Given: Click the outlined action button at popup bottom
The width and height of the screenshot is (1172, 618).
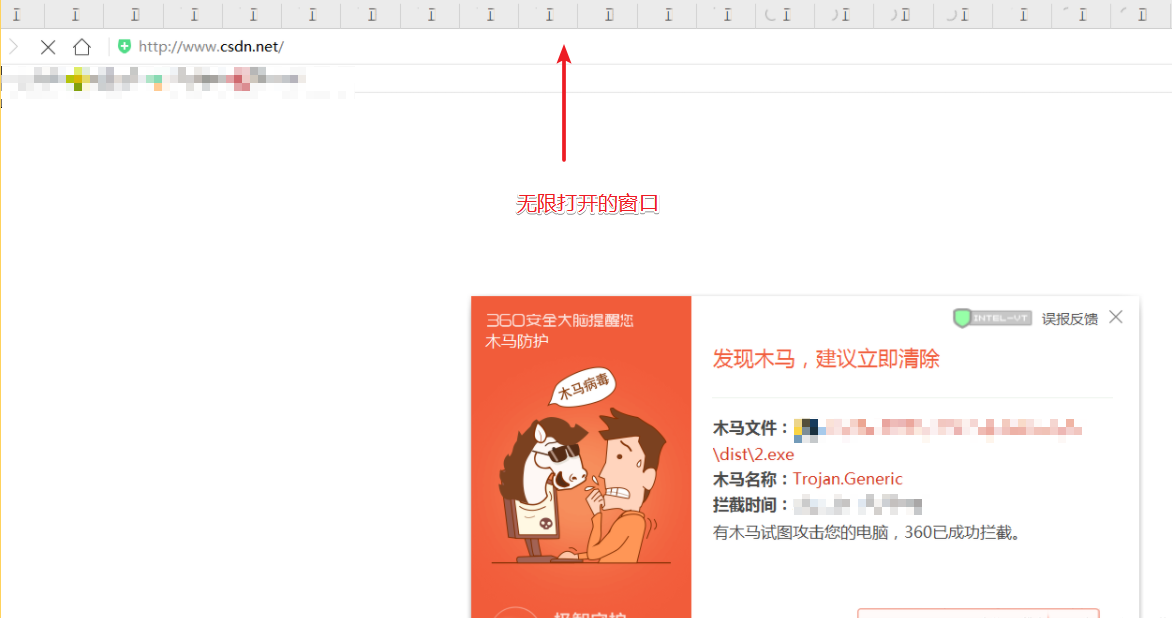Looking at the screenshot, I should click(977, 614).
